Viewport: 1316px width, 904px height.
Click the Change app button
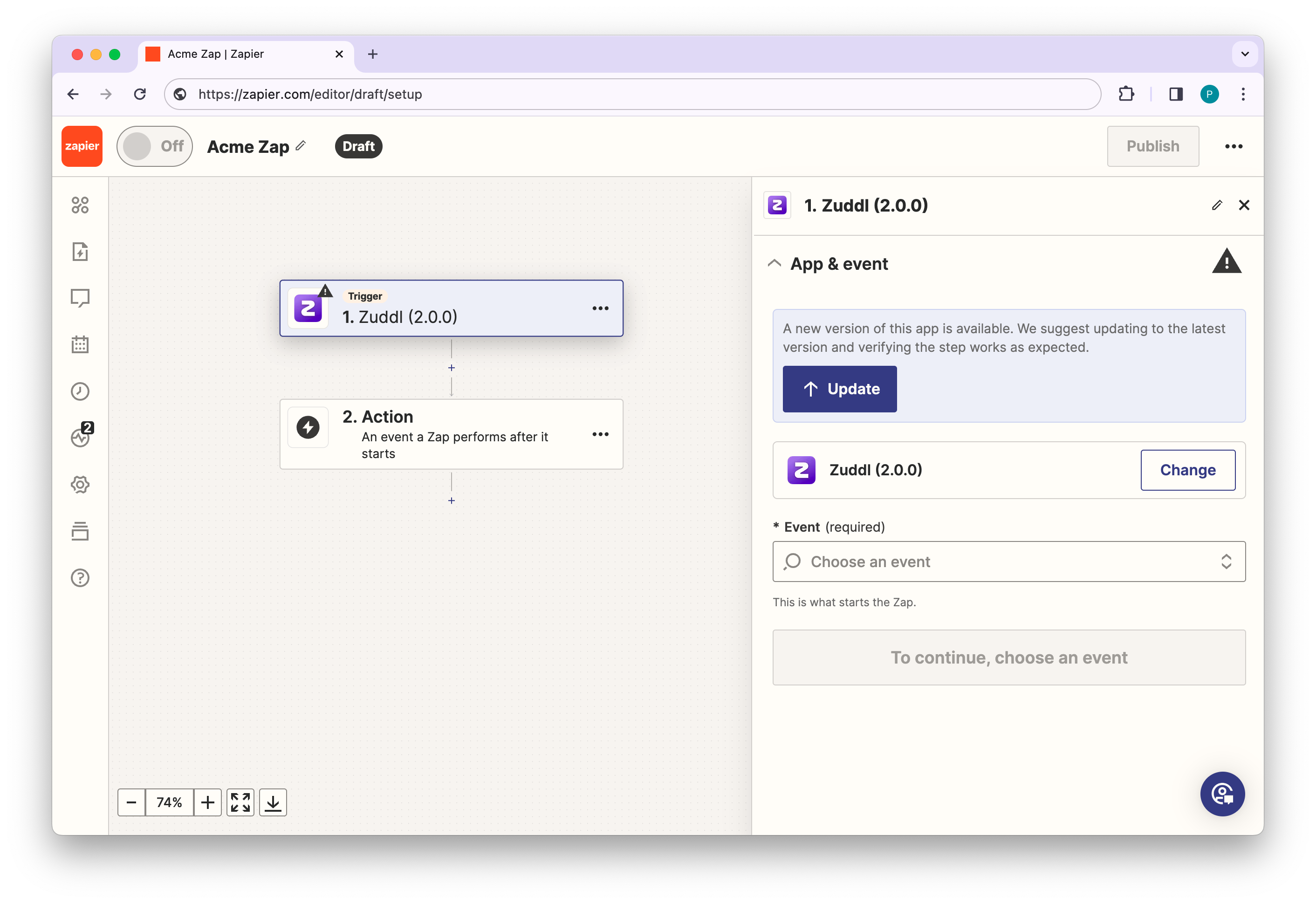tap(1187, 470)
